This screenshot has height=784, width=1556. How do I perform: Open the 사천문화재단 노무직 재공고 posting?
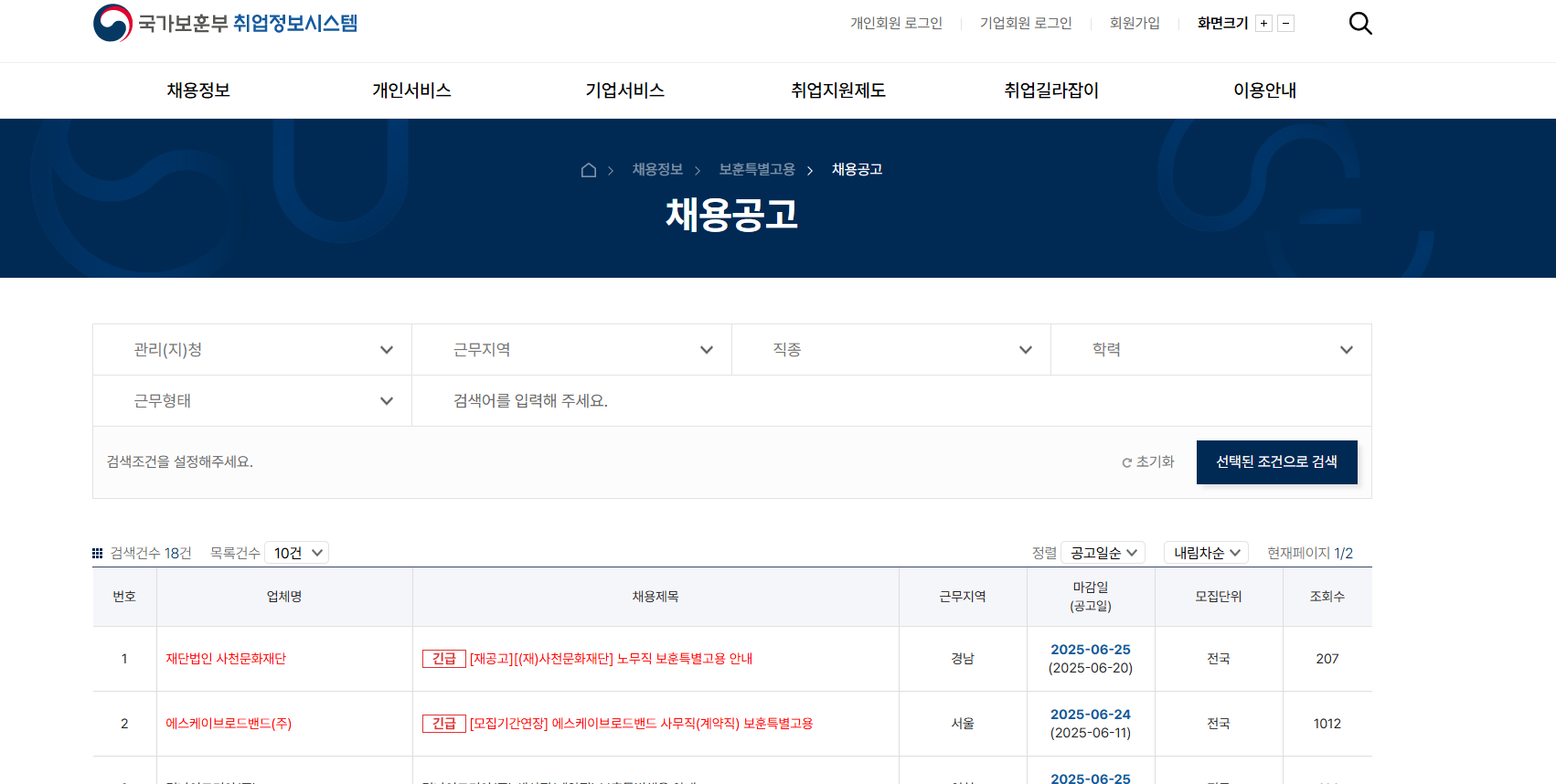[611, 659]
